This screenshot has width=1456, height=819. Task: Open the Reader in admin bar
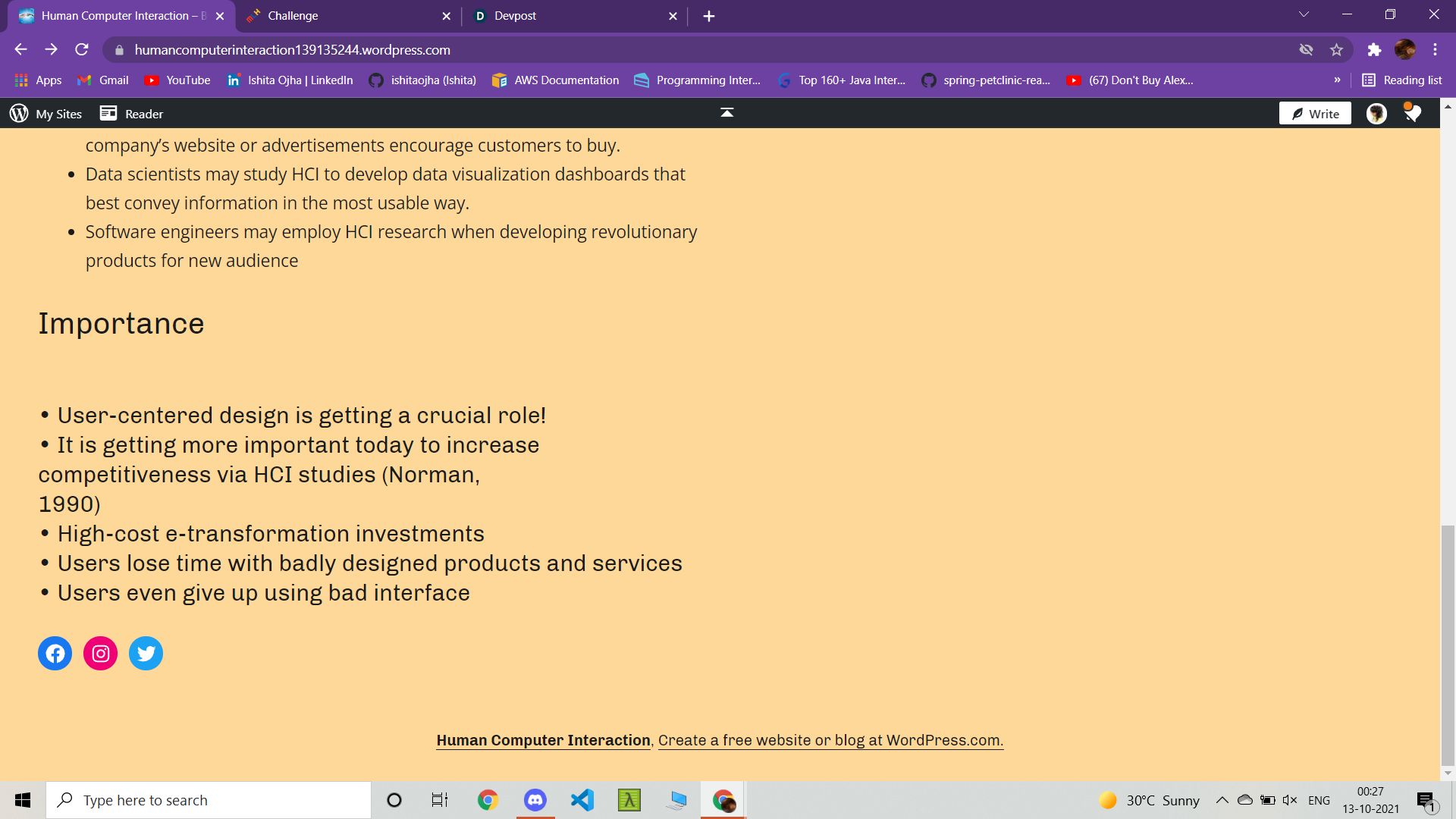(x=132, y=114)
